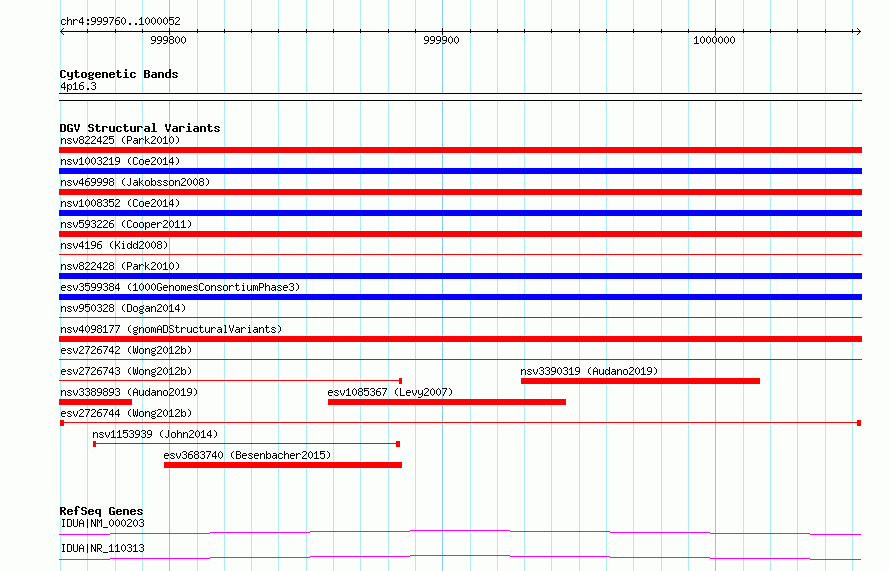Click the thin red line under nsv1153939
The width and height of the screenshot is (890, 571).
[246, 444]
